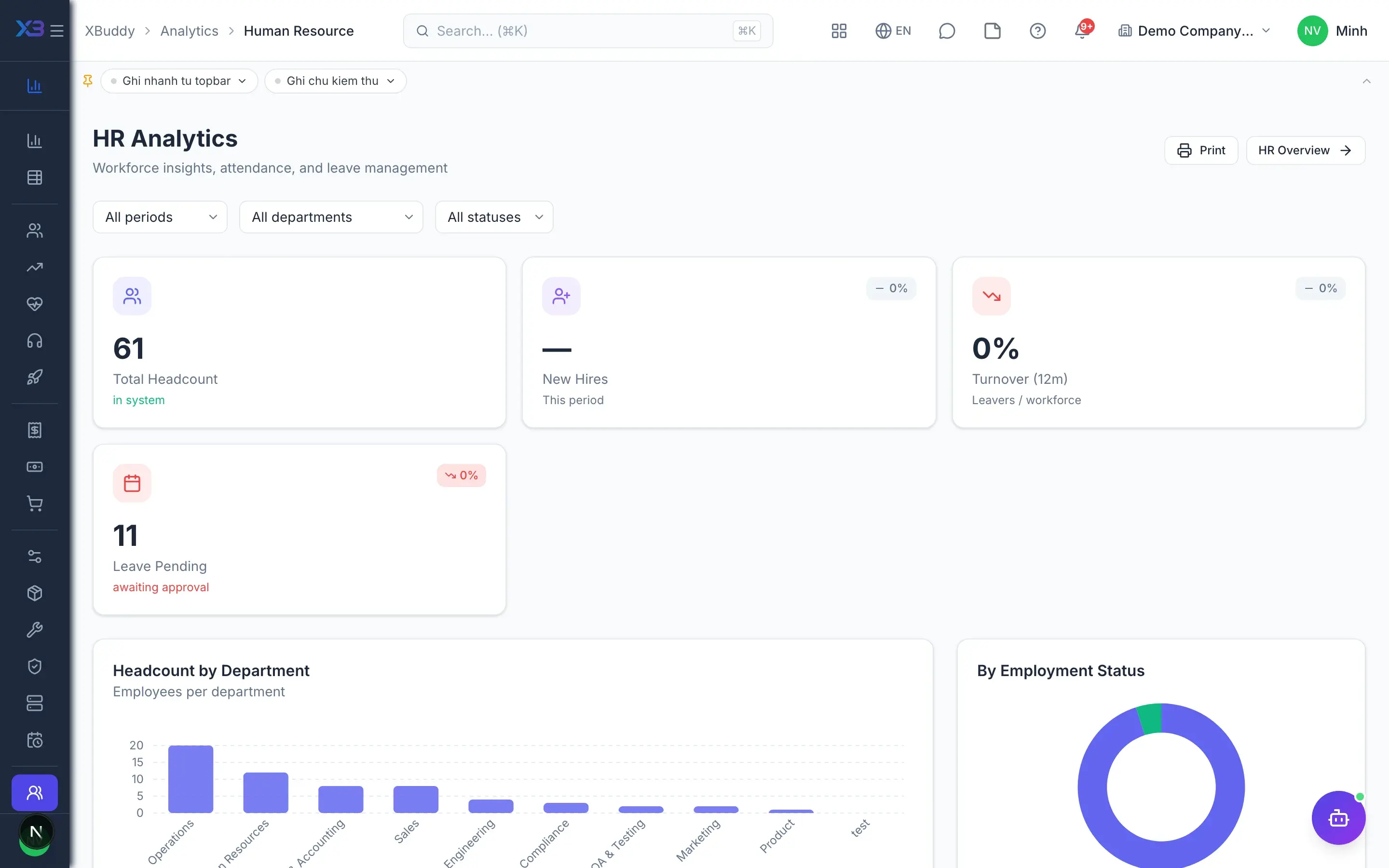Open the trending line chart icon in sidebar
This screenshot has width=1389, height=868.
[34, 267]
